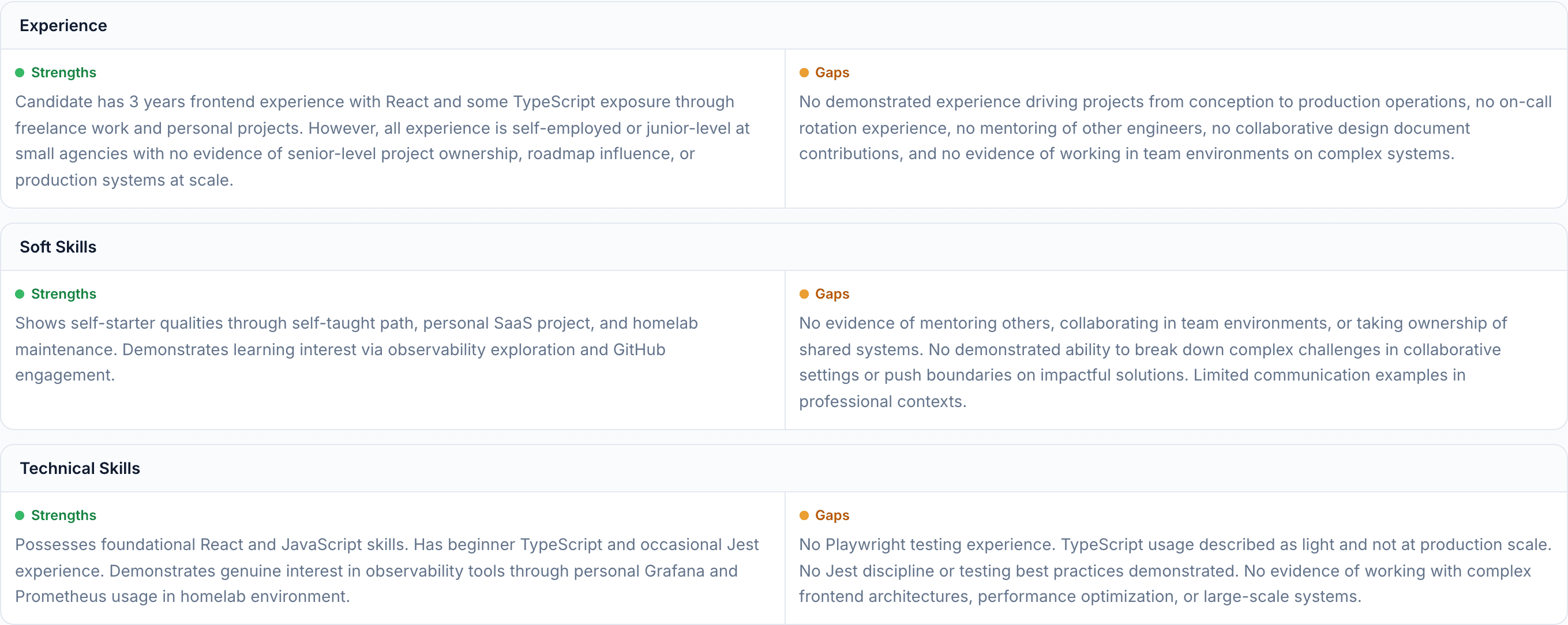Image resolution: width=1568 pixels, height=625 pixels.
Task: Click the text about no Playwright testing experience
Action: (1175, 571)
